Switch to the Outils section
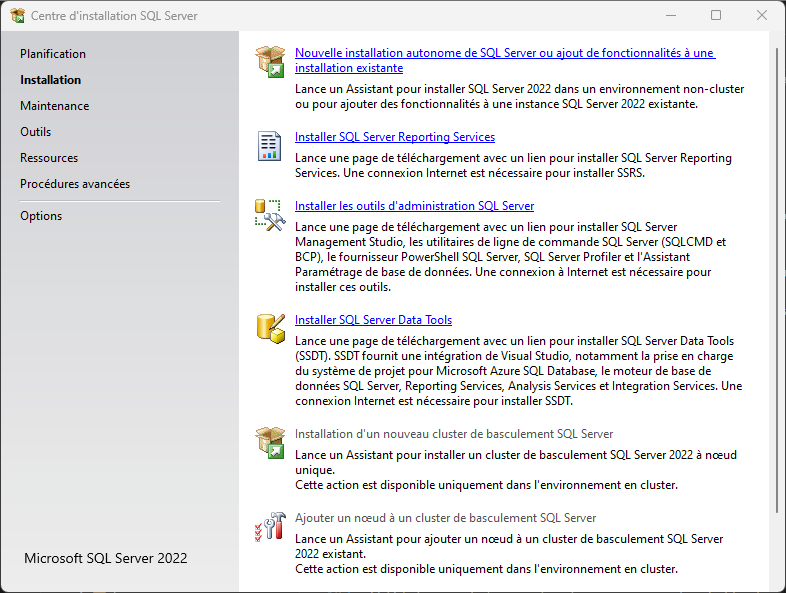This screenshot has width=786, height=593. (x=36, y=132)
